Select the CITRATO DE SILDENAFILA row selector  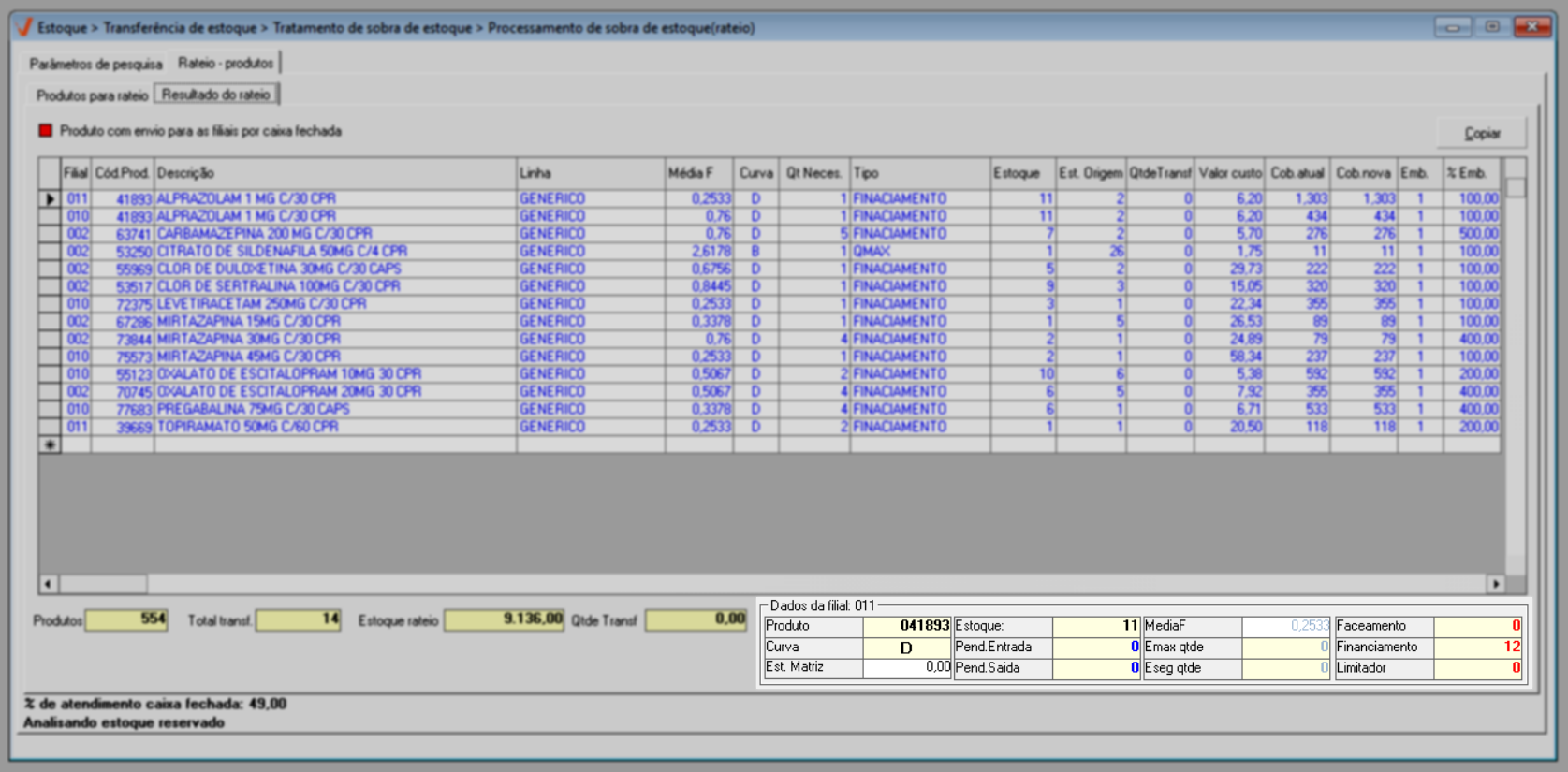click(x=50, y=252)
